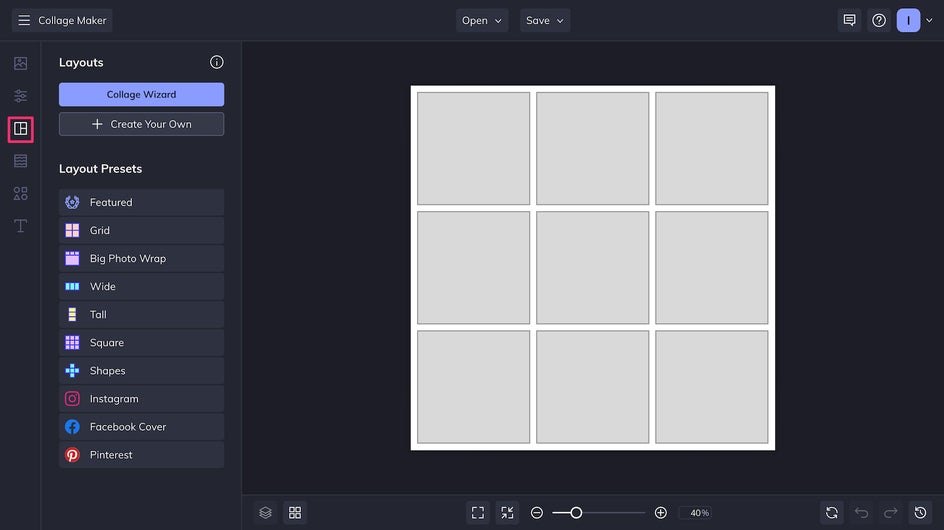Open the layers panel icon
This screenshot has width=944, height=530.
pos(266,513)
